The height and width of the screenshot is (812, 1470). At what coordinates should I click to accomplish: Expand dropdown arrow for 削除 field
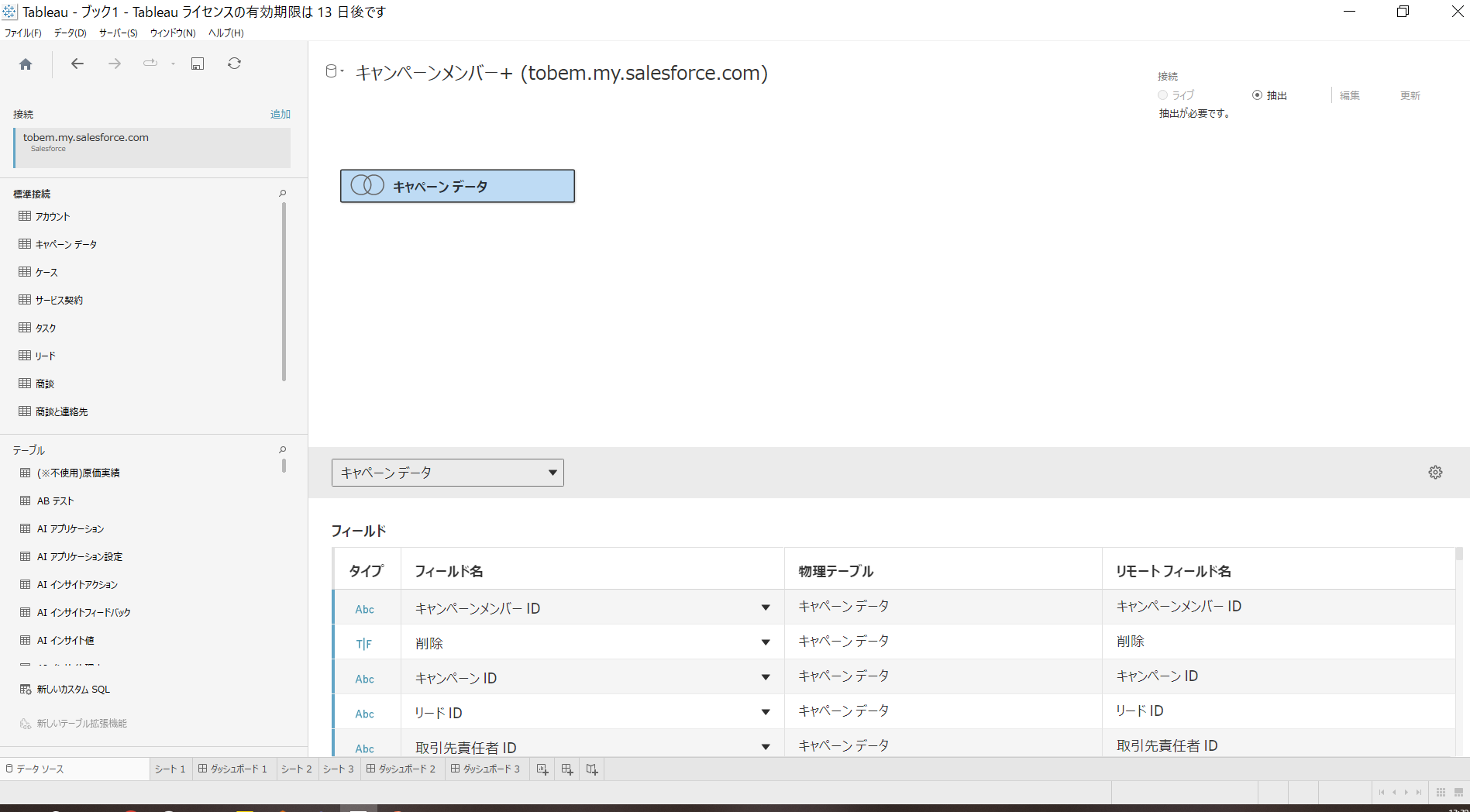point(765,642)
